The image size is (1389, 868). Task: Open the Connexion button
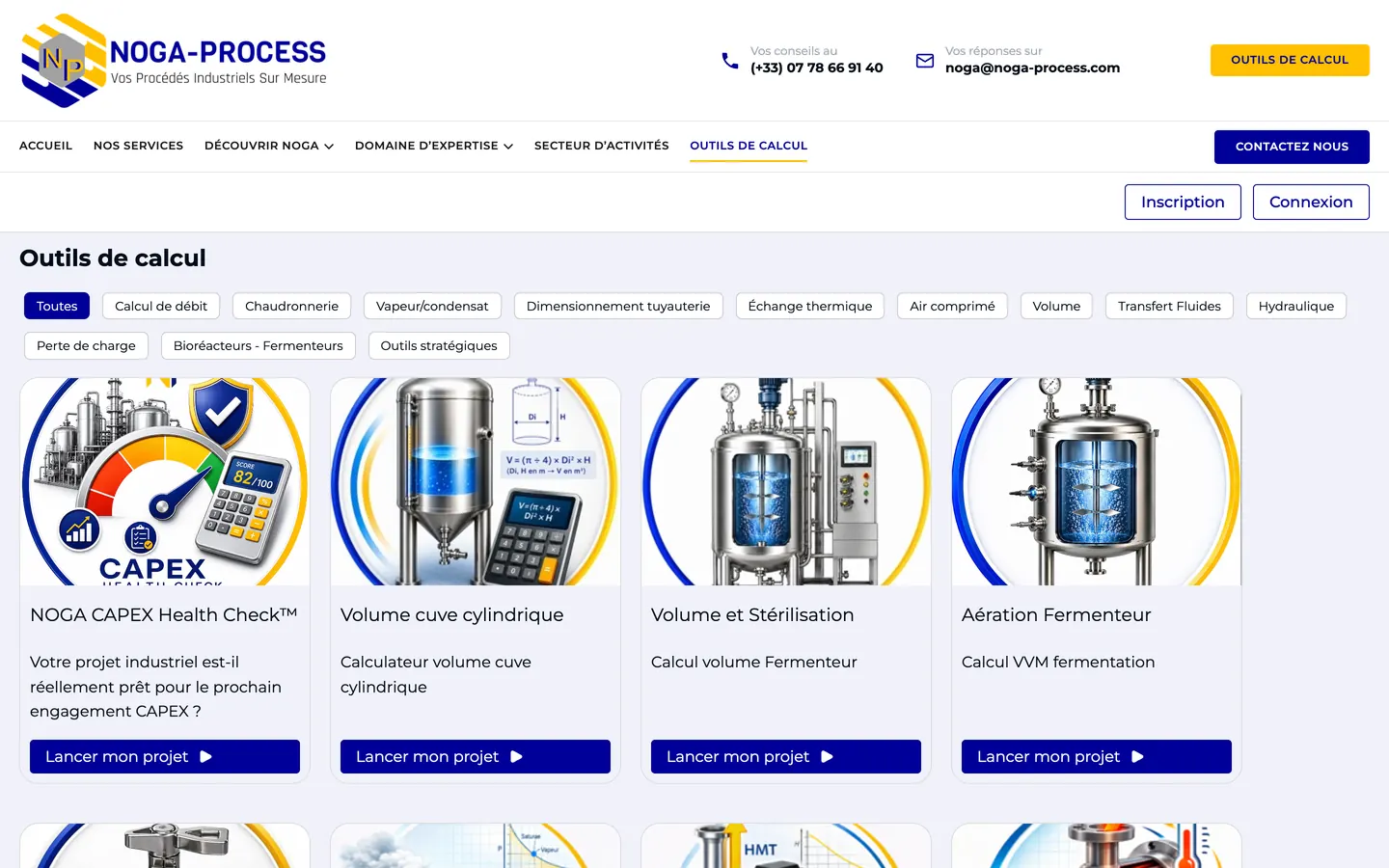[x=1311, y=202]
